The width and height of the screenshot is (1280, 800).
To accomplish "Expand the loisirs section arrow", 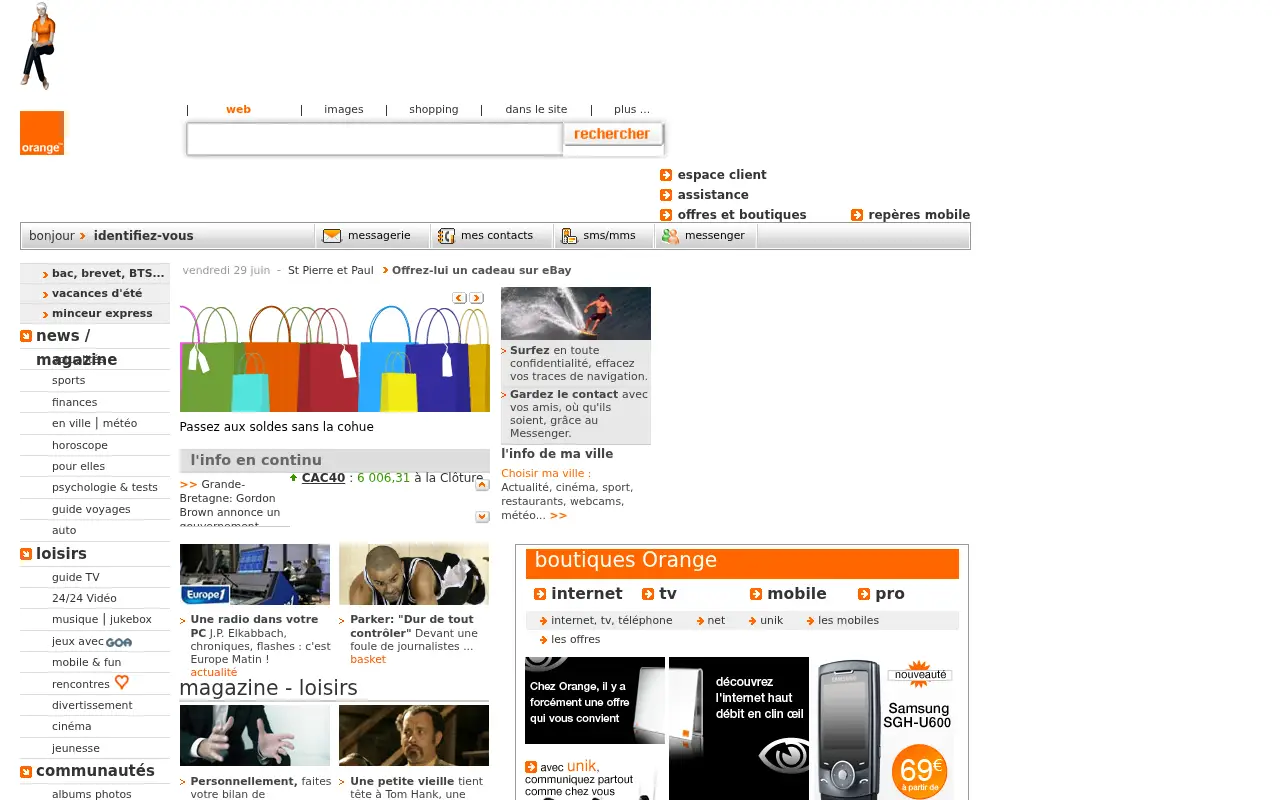I will [x=26, y=554].
